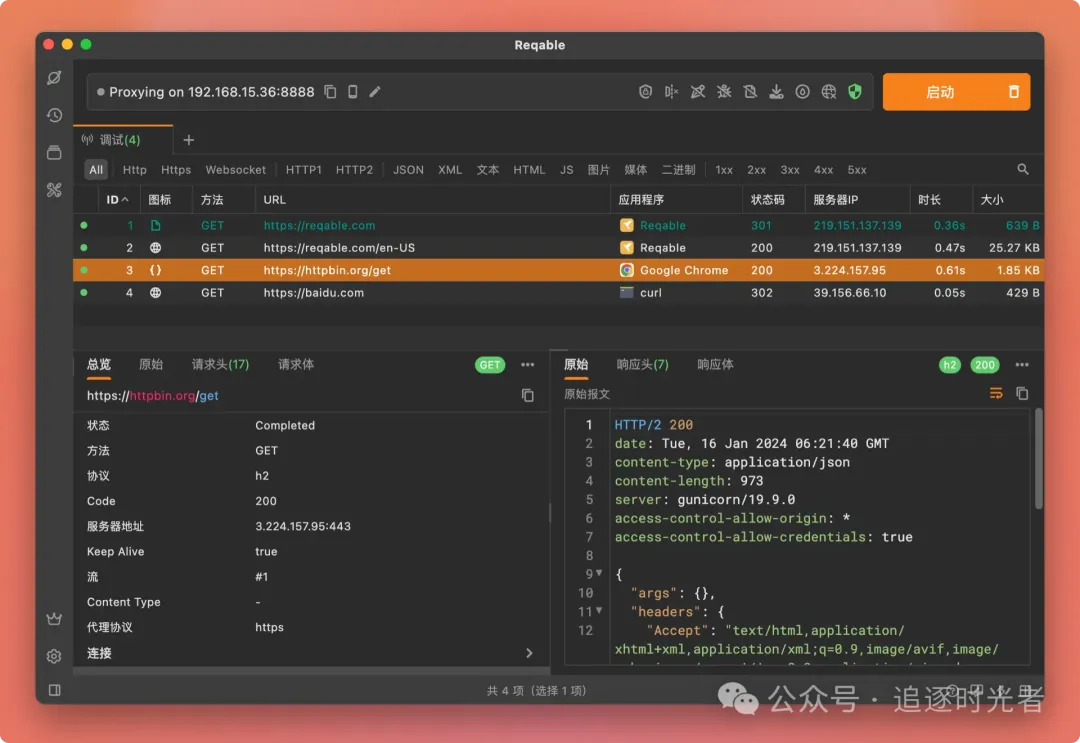Toggle the JSON filter chip
Screen dimensions: 1080x743
408,170
